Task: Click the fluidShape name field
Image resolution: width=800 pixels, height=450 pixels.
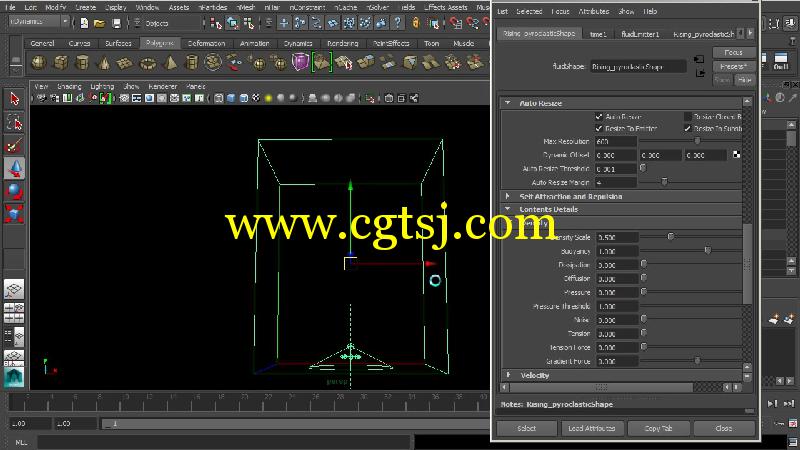Action: [638, 67]
